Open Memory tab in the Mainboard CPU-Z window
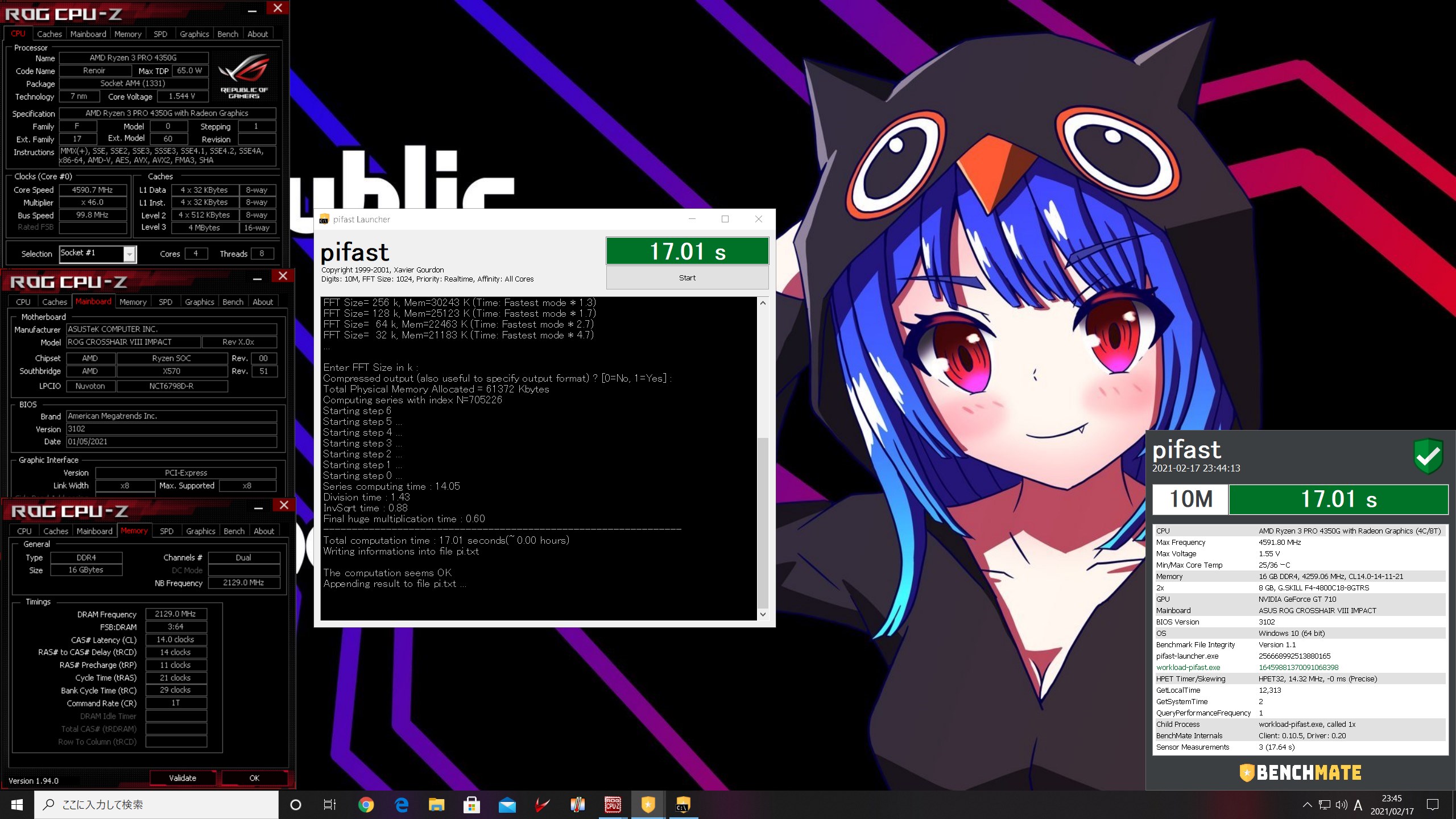This screenshot has height=819, width=1456. 133,302
